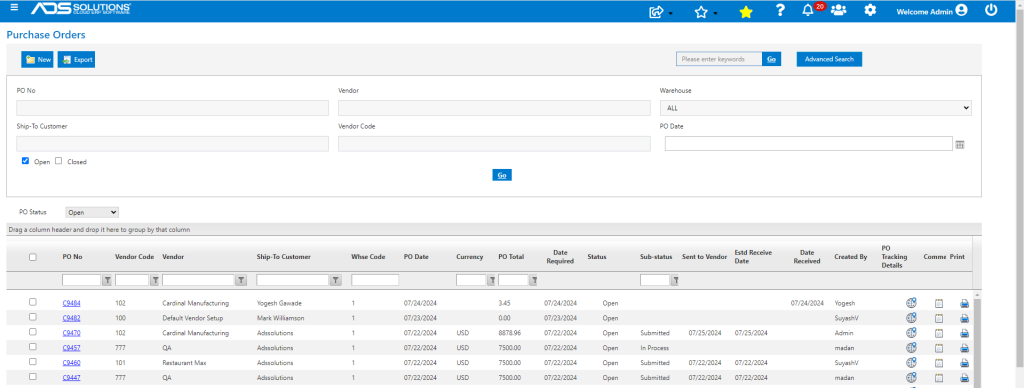Sort by PO No column header
The height and width of the screenshot is (388, 1024).
pos(72,257)
